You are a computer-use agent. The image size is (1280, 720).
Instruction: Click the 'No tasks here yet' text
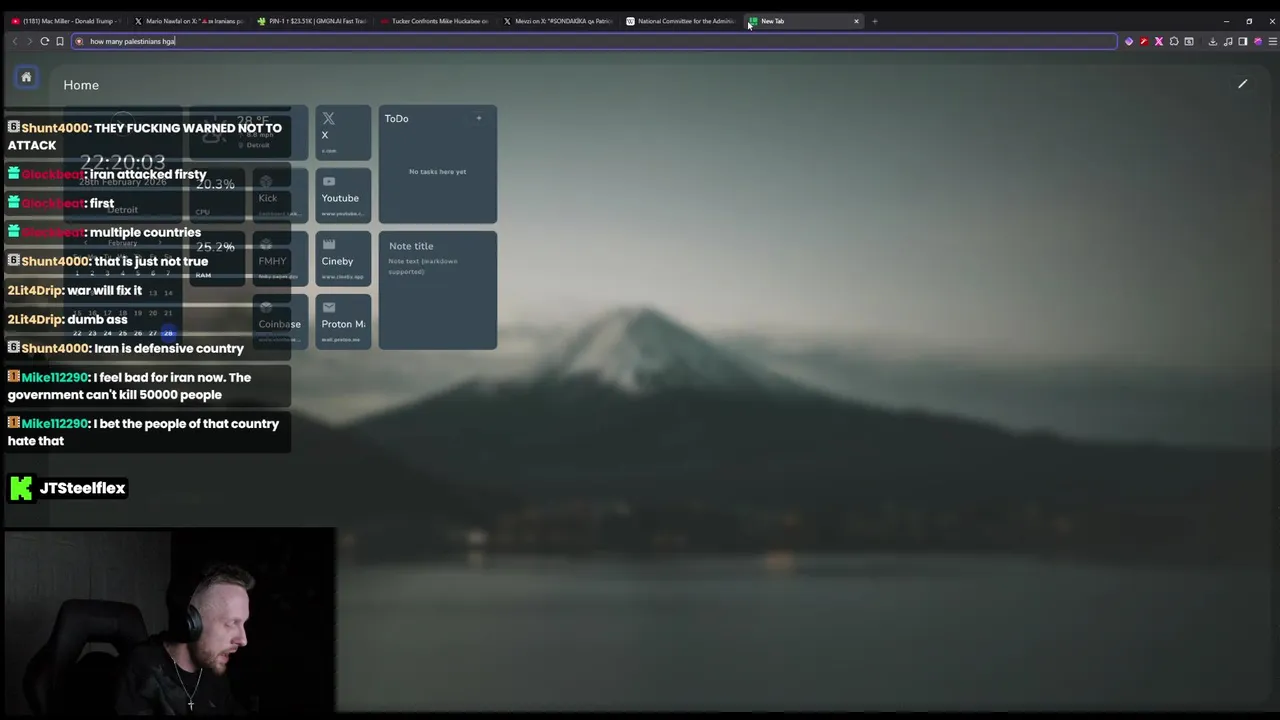(437, 172)
